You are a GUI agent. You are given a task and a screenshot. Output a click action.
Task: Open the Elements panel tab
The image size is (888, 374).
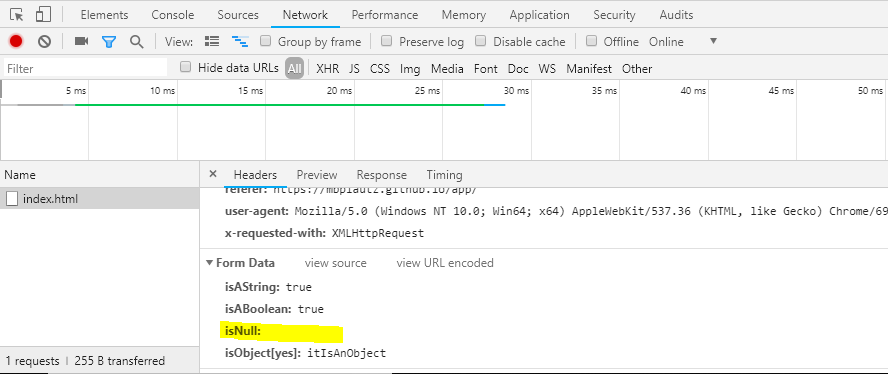(x=104, y=15)
